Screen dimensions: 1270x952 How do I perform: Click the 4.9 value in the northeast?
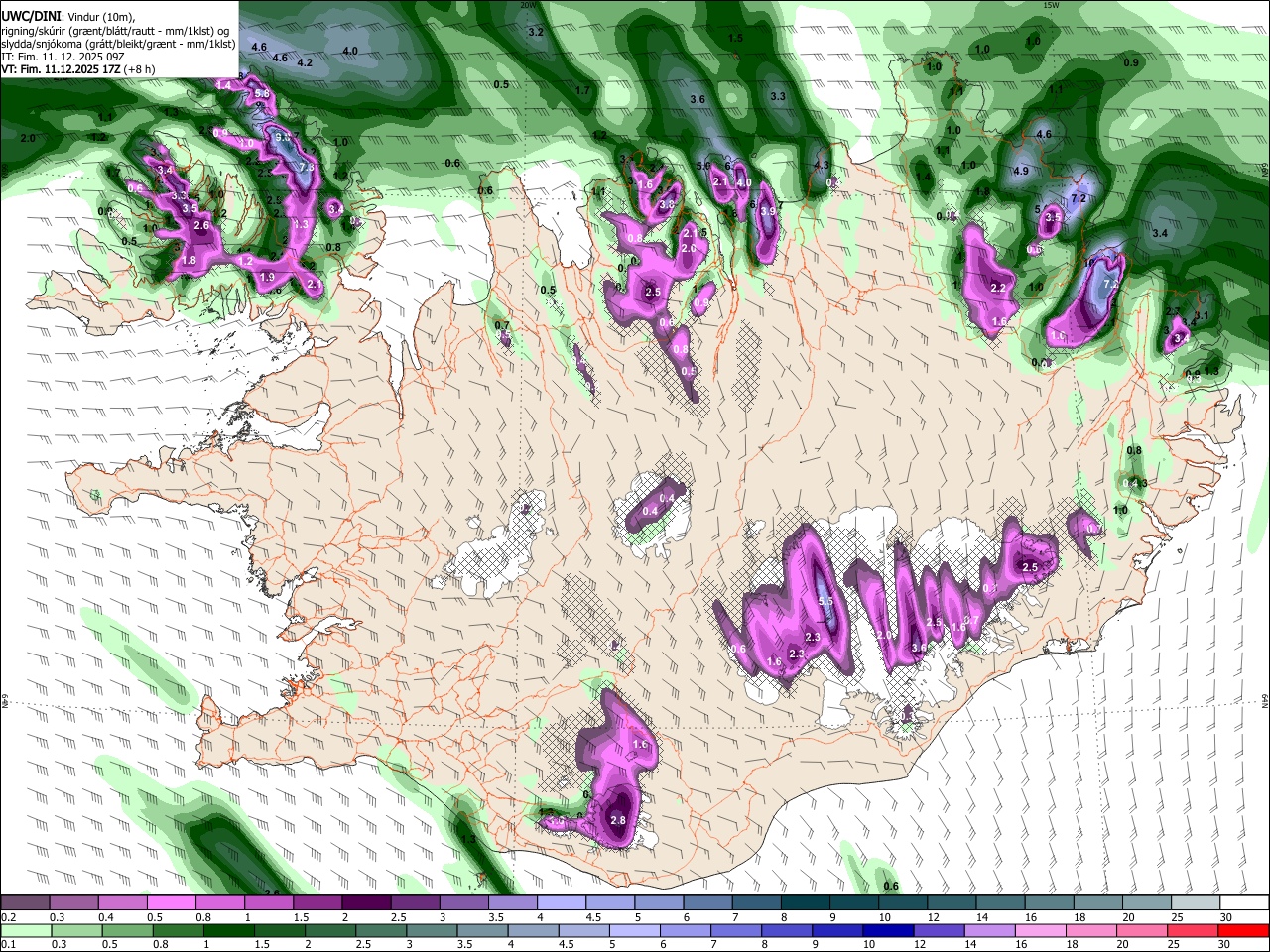pyautogui.click(x=1021, y=171)
